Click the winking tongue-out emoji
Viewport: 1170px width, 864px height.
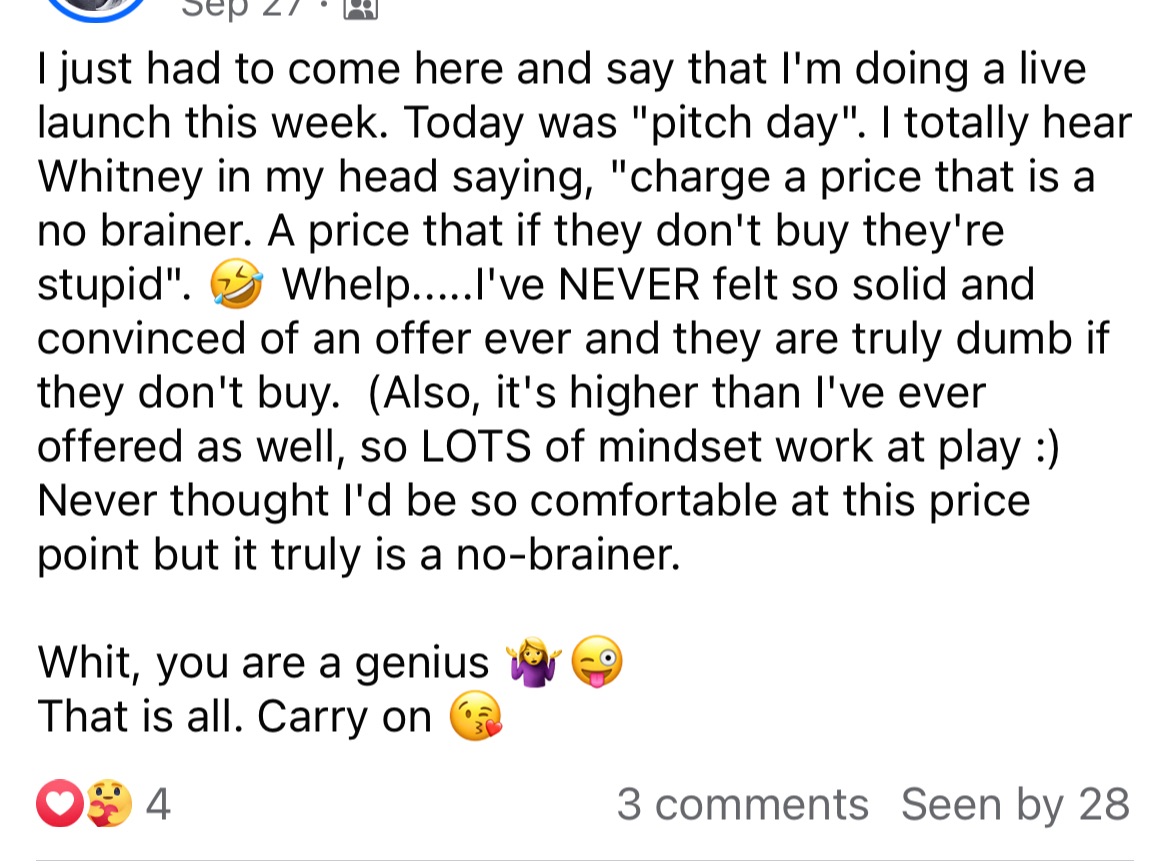point(597,662)
